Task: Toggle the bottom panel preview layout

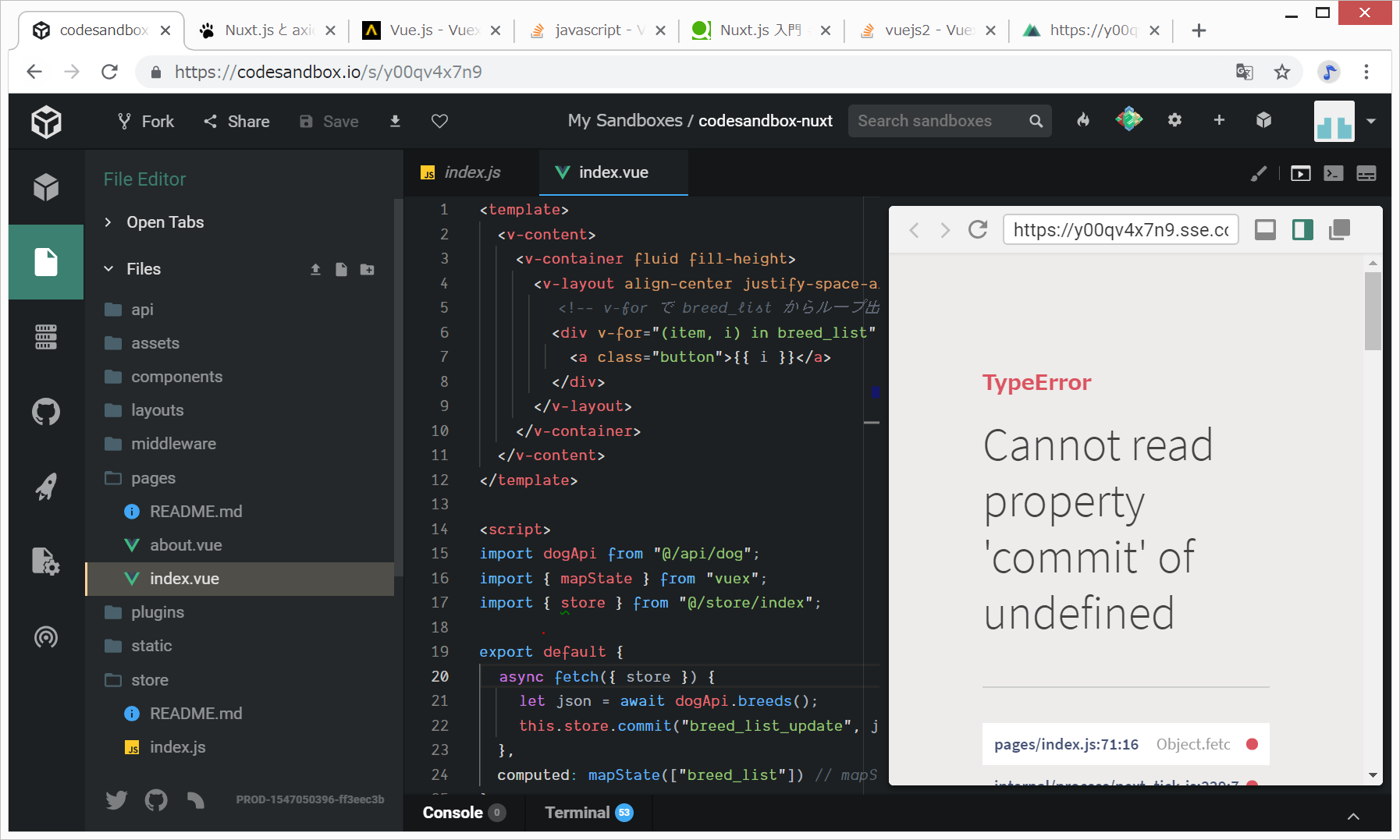Action: 1265,229
